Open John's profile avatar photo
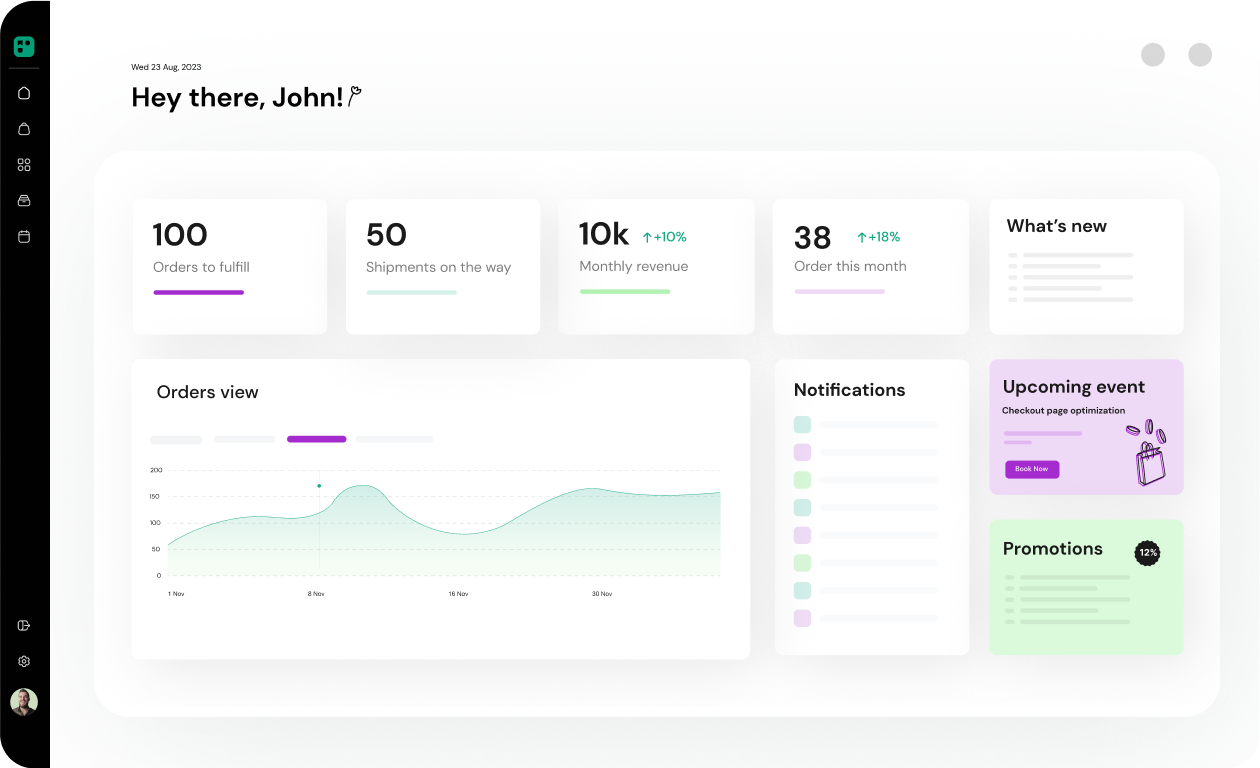This screenshot has height=768, width=1260. [x=24, y=702]
